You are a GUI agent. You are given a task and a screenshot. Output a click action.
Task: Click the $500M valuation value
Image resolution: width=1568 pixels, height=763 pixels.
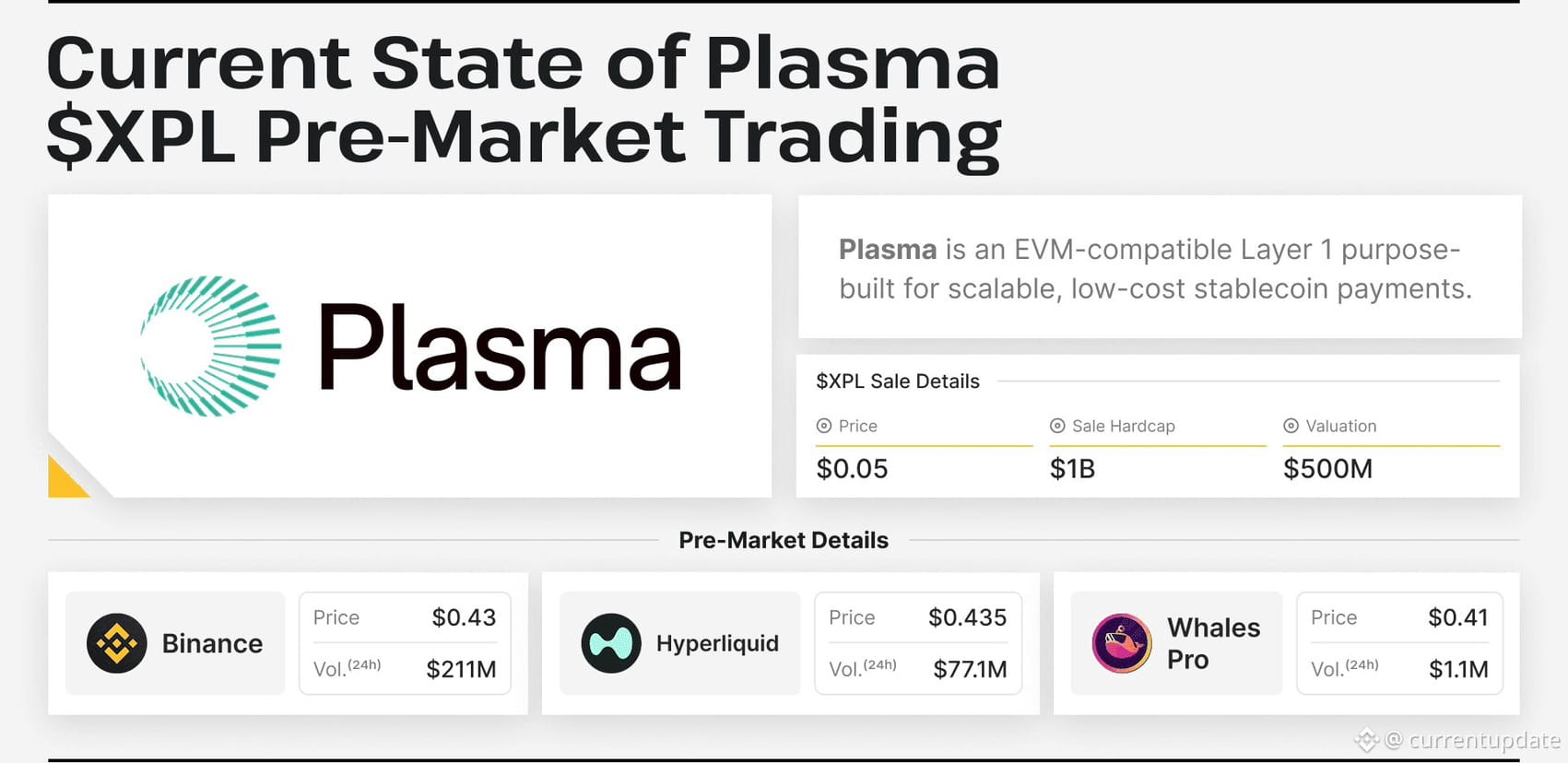(1328, 469)
